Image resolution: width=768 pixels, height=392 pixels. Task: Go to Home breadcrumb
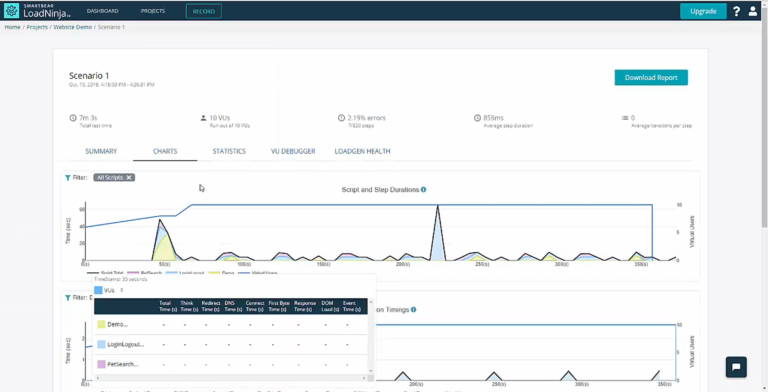(13, 27)
